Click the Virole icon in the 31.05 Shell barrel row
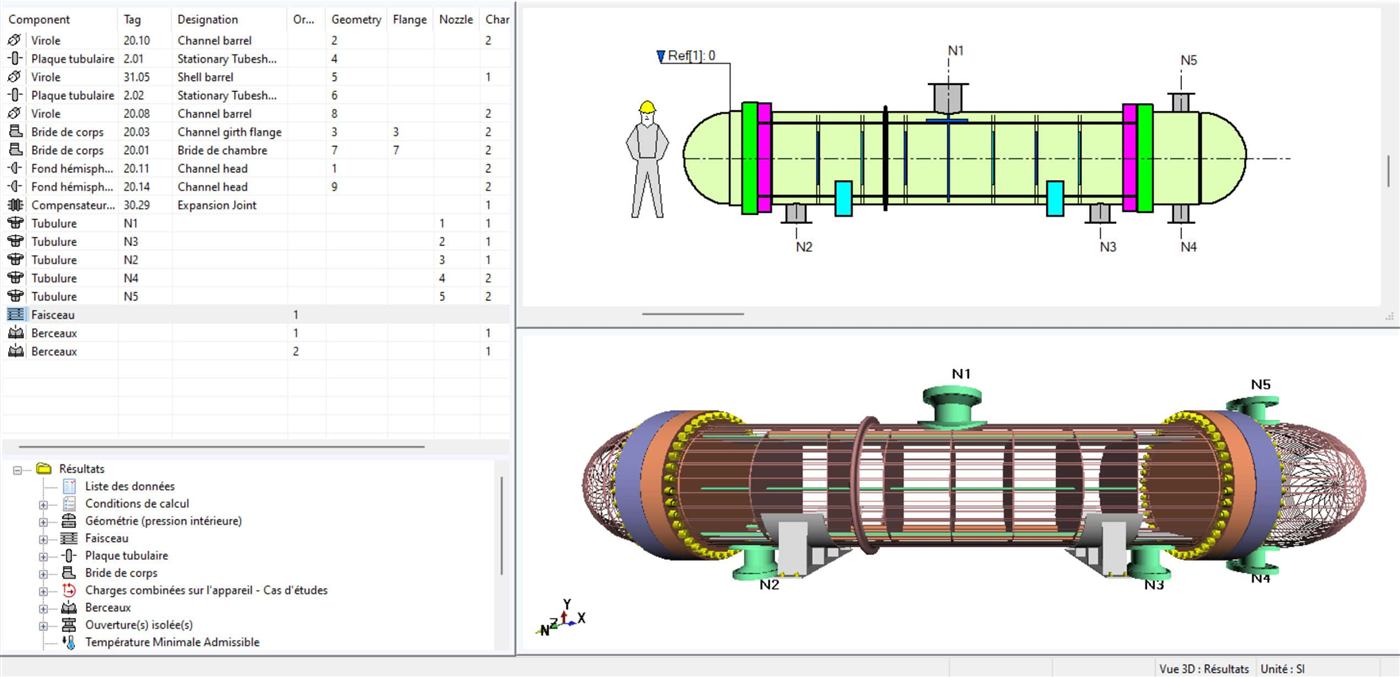 [x=14, y=77]
